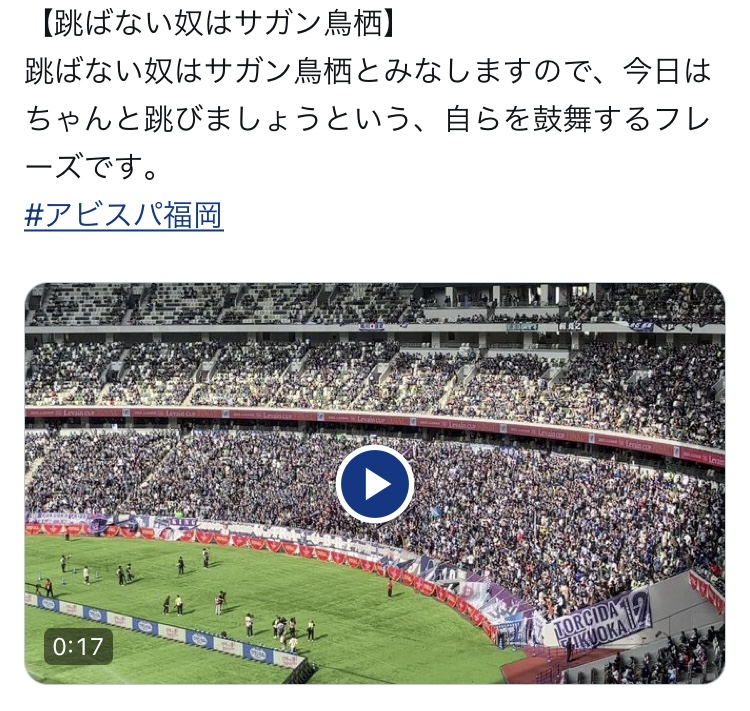This screenshot has height=711, width=750.
Task: Click the 0:17 video duration badge
Action: tap(78, 646)
